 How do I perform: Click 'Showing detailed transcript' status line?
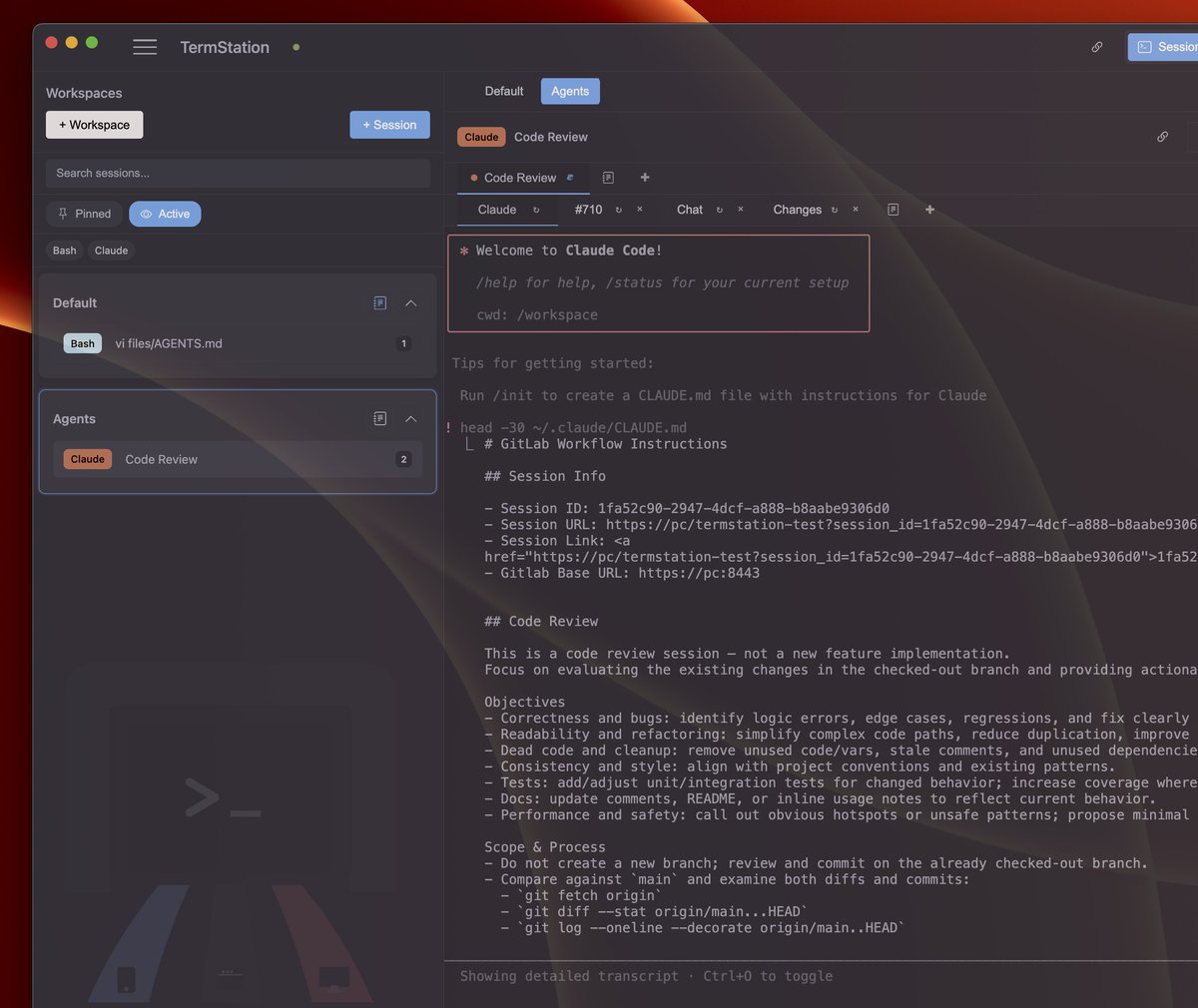pyautogui.click(x=646, y=976)
